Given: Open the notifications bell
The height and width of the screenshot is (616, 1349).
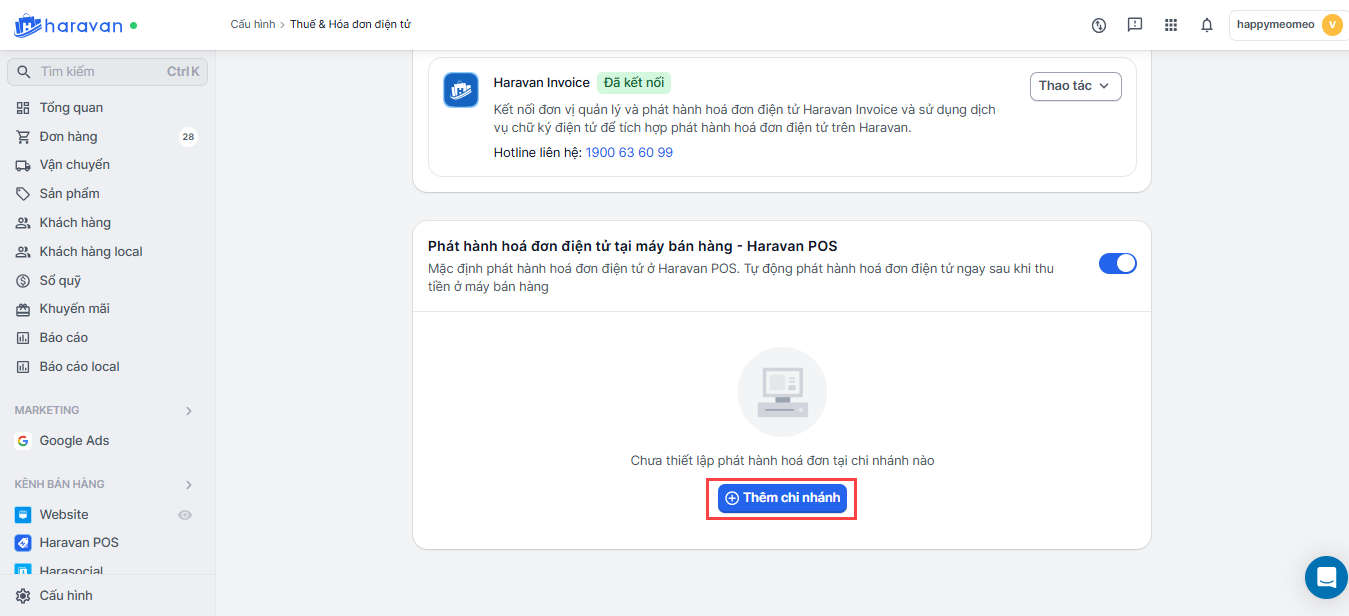Looking at the screenshot, I should pos(1207,25).
